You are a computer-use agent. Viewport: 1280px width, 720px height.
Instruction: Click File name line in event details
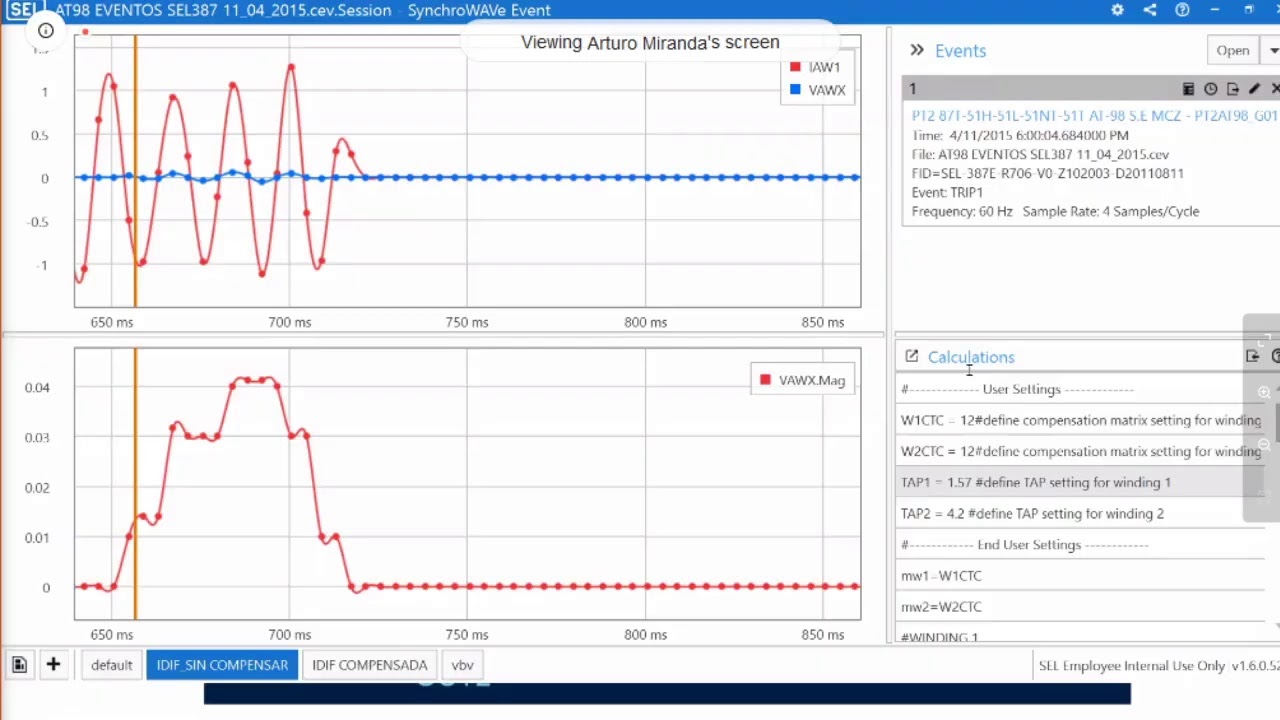click(1040, 154)
